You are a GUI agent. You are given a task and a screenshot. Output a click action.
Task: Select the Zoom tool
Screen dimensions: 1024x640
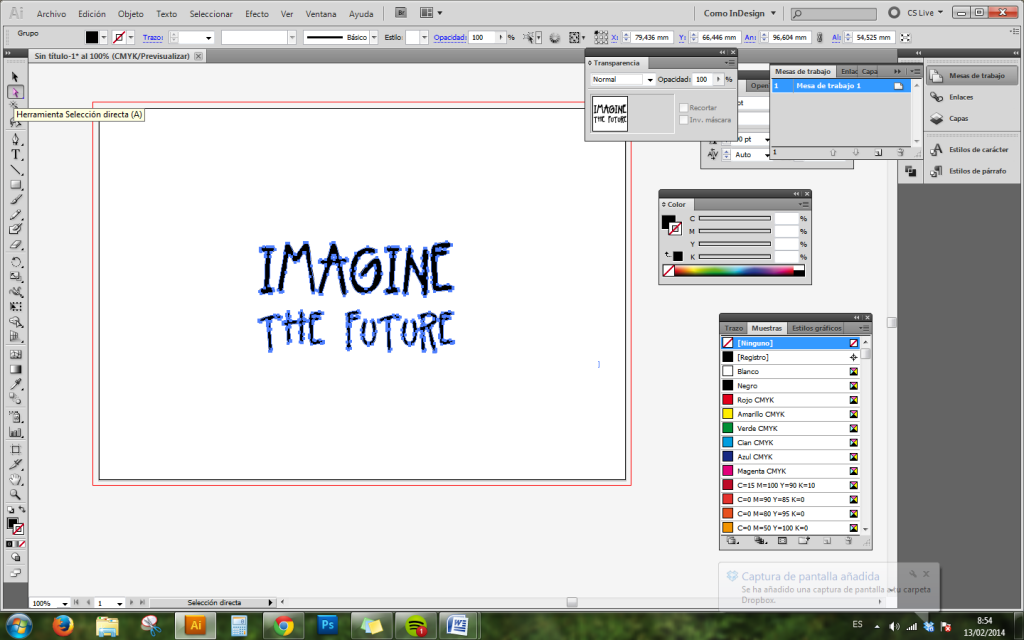[x=16, y=493]
